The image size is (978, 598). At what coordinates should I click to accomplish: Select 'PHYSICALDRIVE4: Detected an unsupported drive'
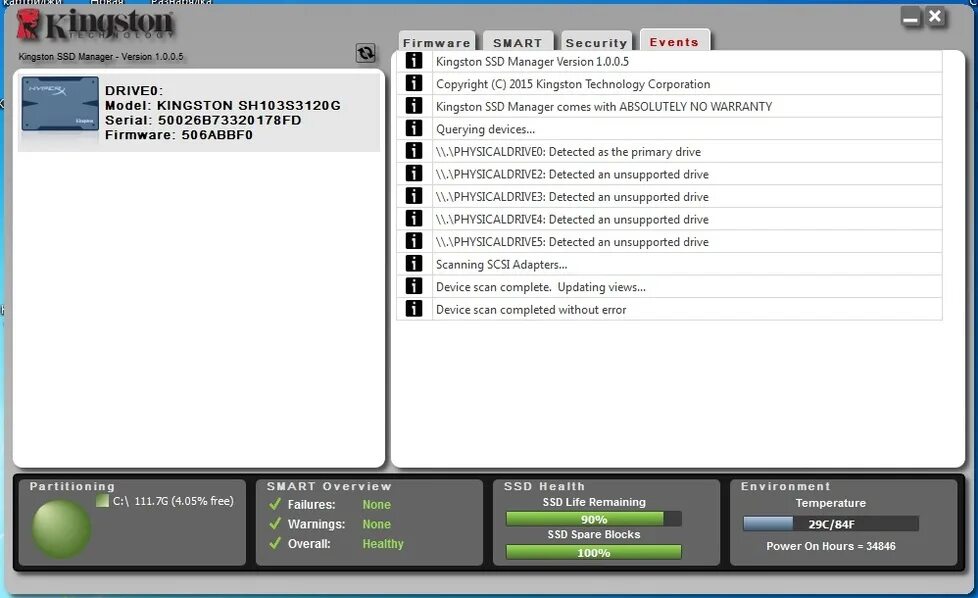pyautogui.click(x=572, y=219)
